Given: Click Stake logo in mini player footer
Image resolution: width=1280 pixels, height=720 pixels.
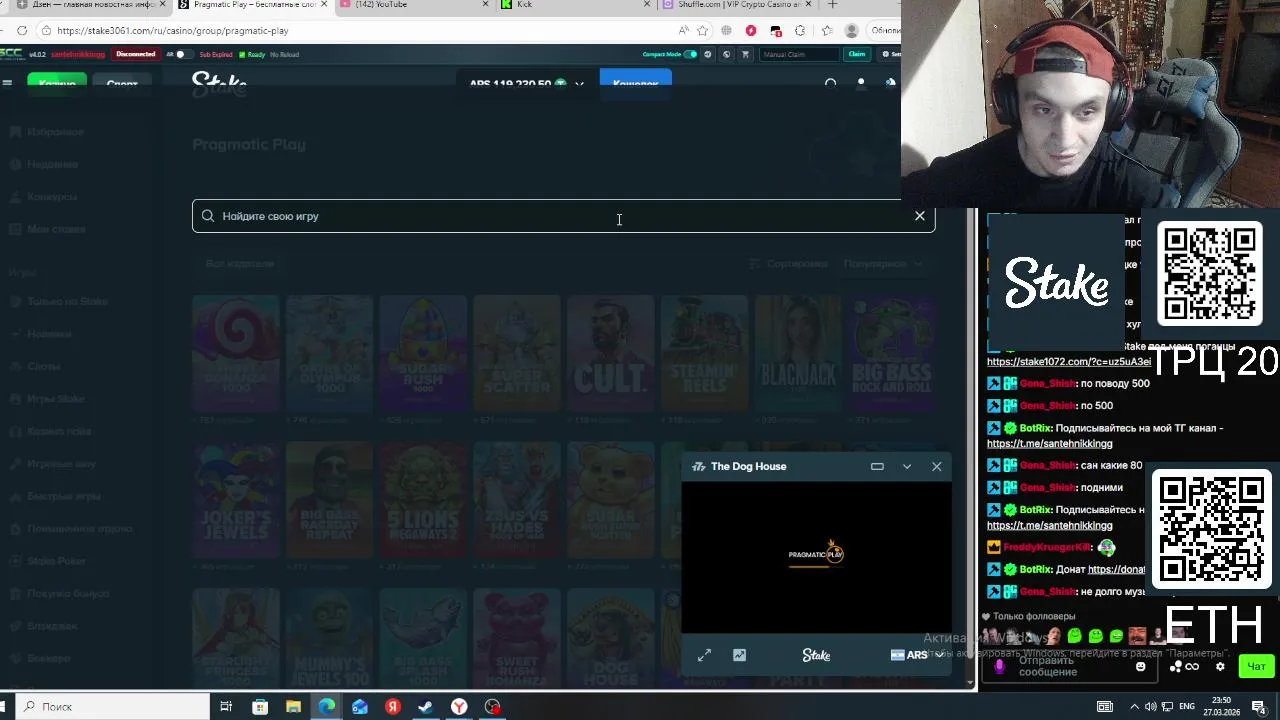Looking at the screenshot, I should [x=816, y=655].
